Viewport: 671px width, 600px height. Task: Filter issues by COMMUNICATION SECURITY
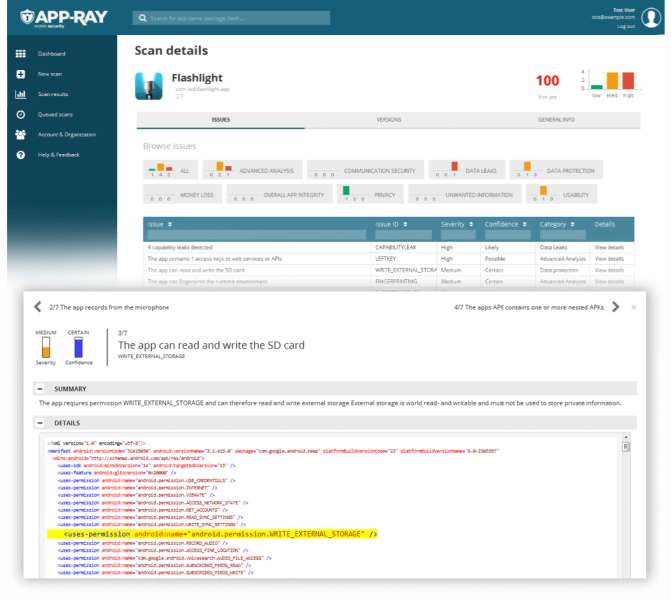point(365,169)
